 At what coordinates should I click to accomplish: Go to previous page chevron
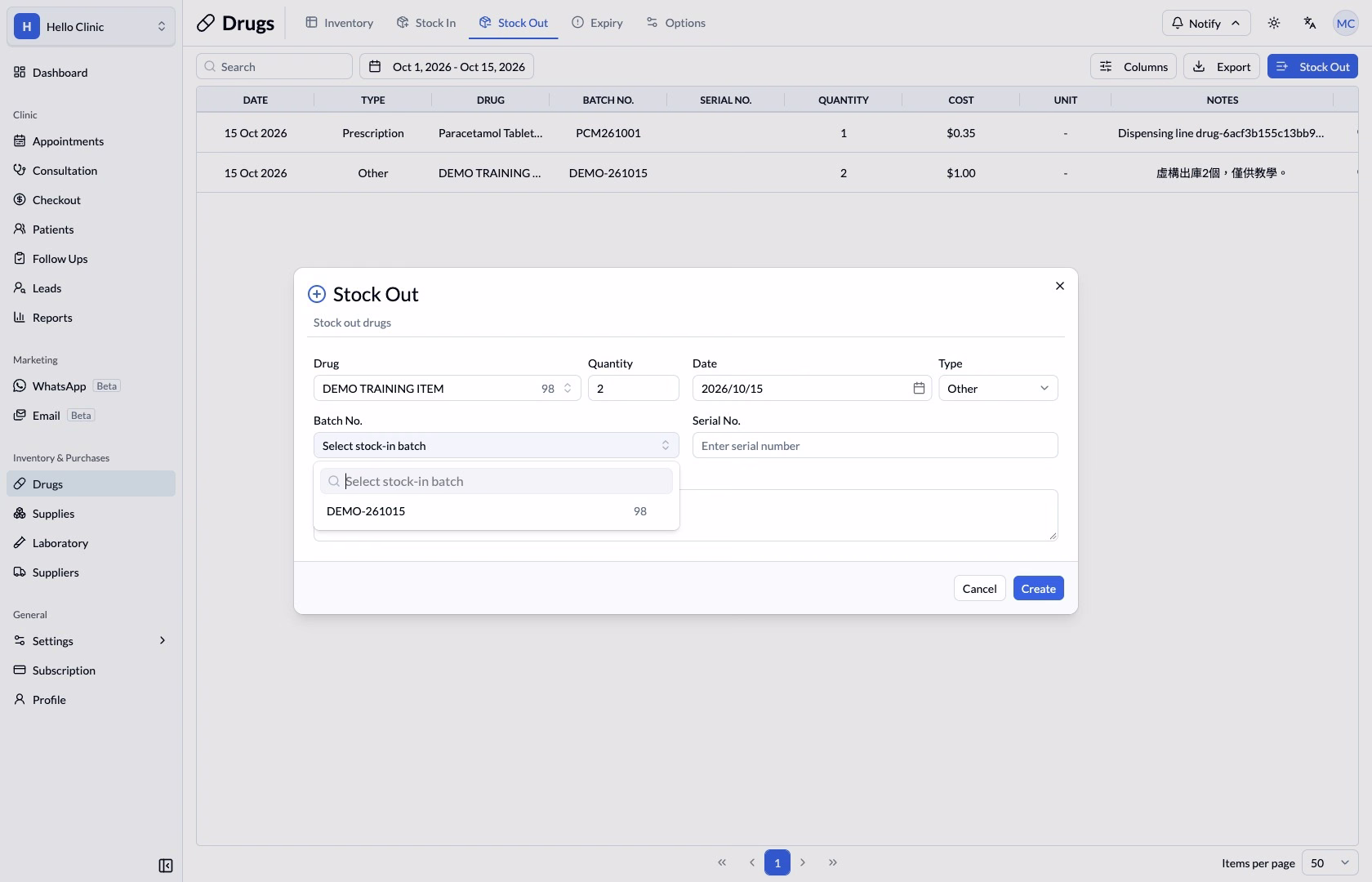pos(751,862)
